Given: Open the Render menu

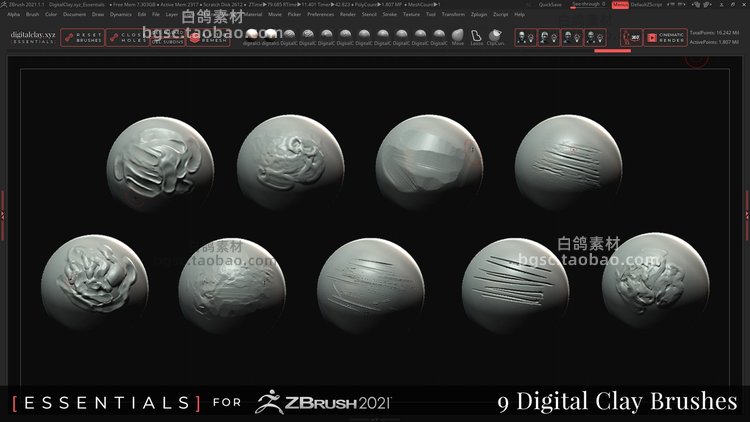Looking at the screenshot, I should click(x=348, y=14).
